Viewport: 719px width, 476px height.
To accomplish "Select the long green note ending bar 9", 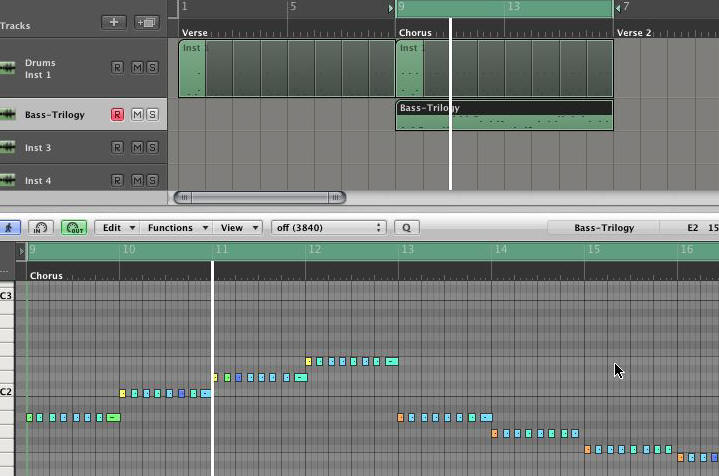I will (113, 417).
